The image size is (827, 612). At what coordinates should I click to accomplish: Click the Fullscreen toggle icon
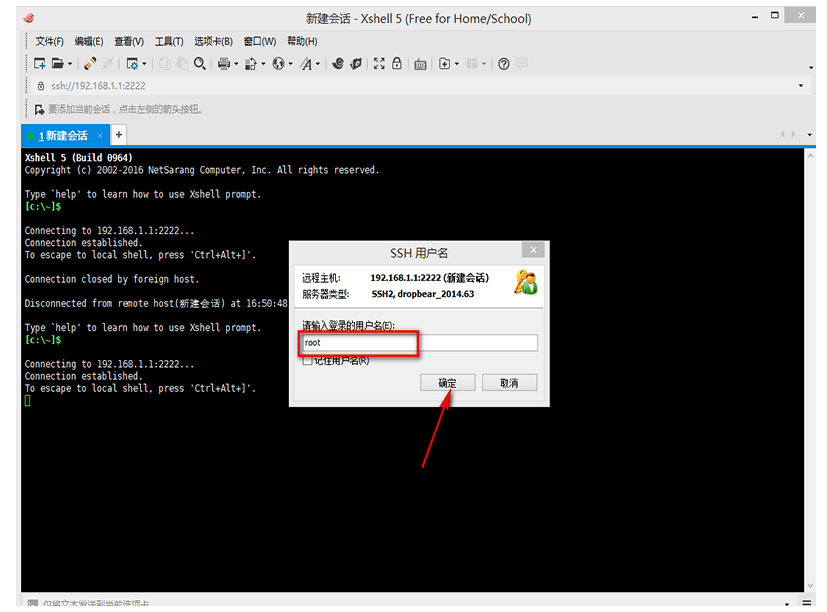pos(379,64)
